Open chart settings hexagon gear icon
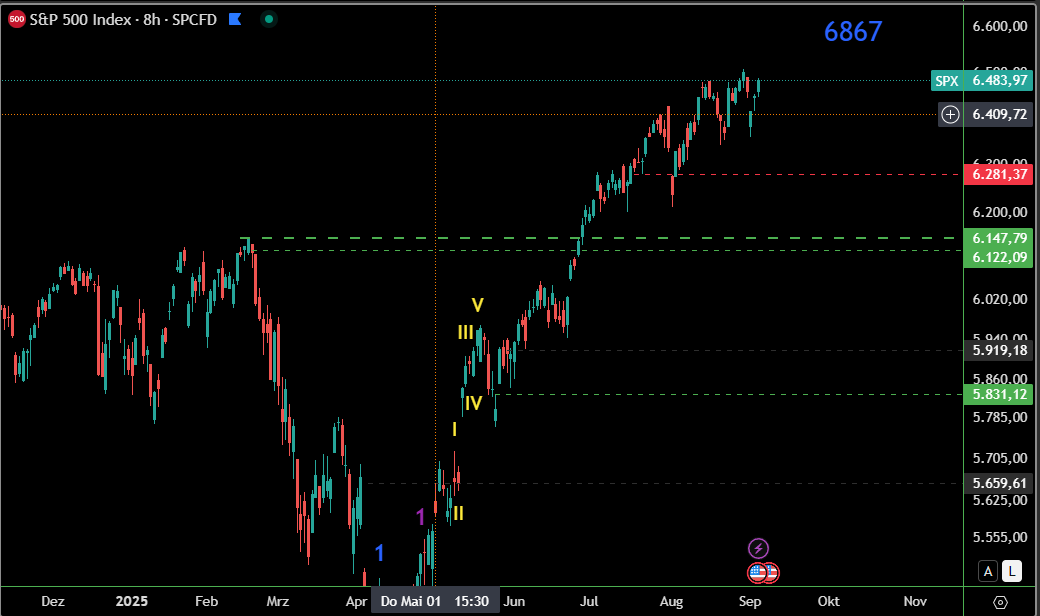 click(1000, 602)
